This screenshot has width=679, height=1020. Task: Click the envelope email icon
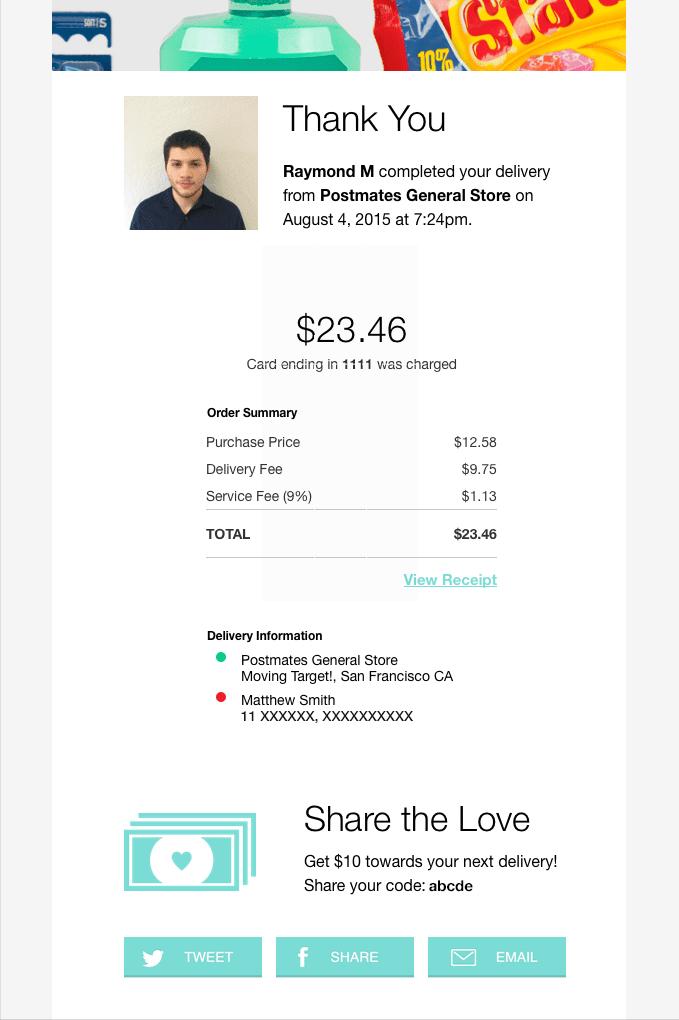(x=463, y=958)
